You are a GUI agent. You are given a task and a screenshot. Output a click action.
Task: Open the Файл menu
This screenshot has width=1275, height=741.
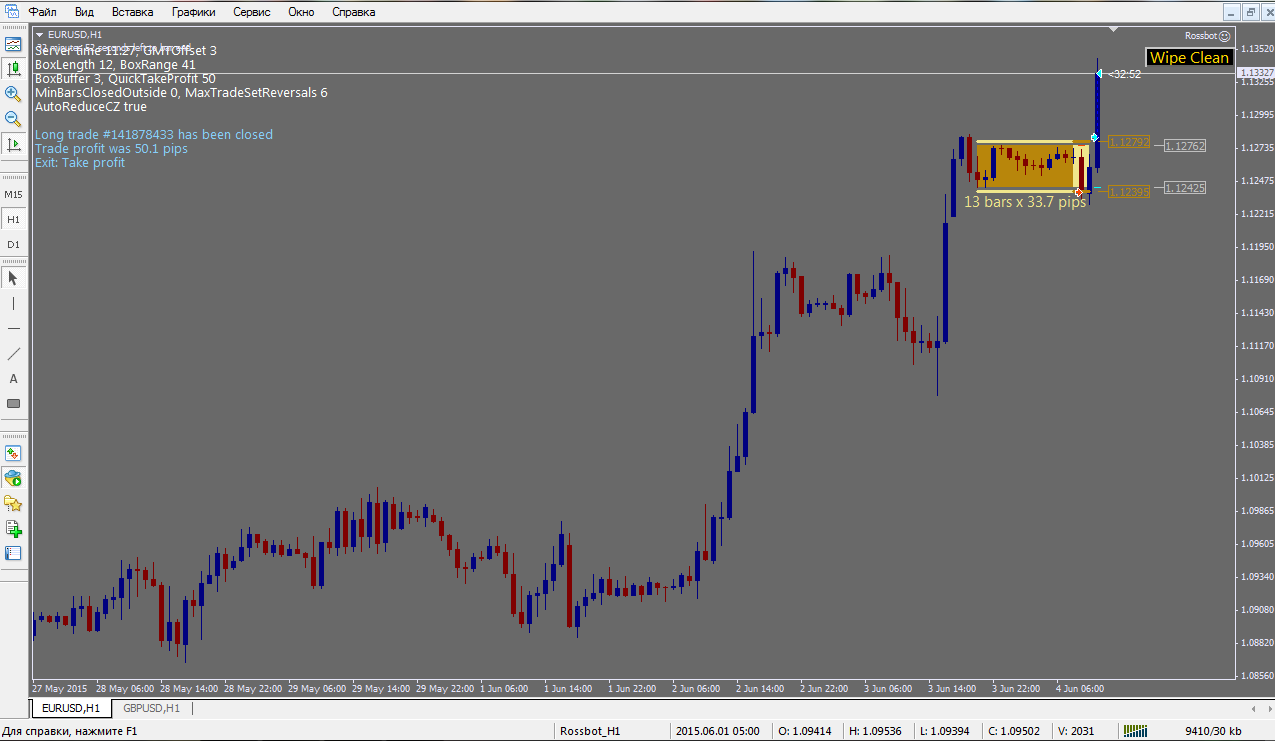42,12
